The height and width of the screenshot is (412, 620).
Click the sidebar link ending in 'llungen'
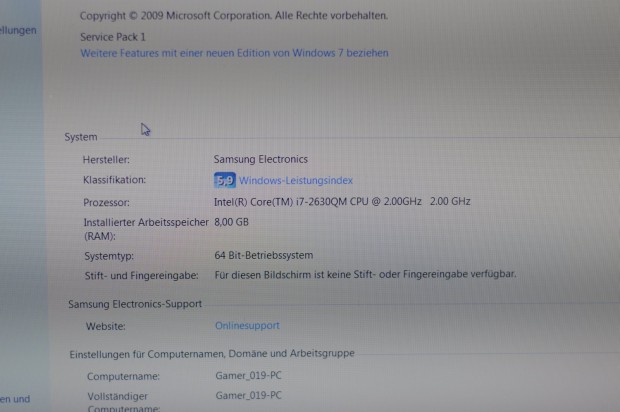click(18, 30)
